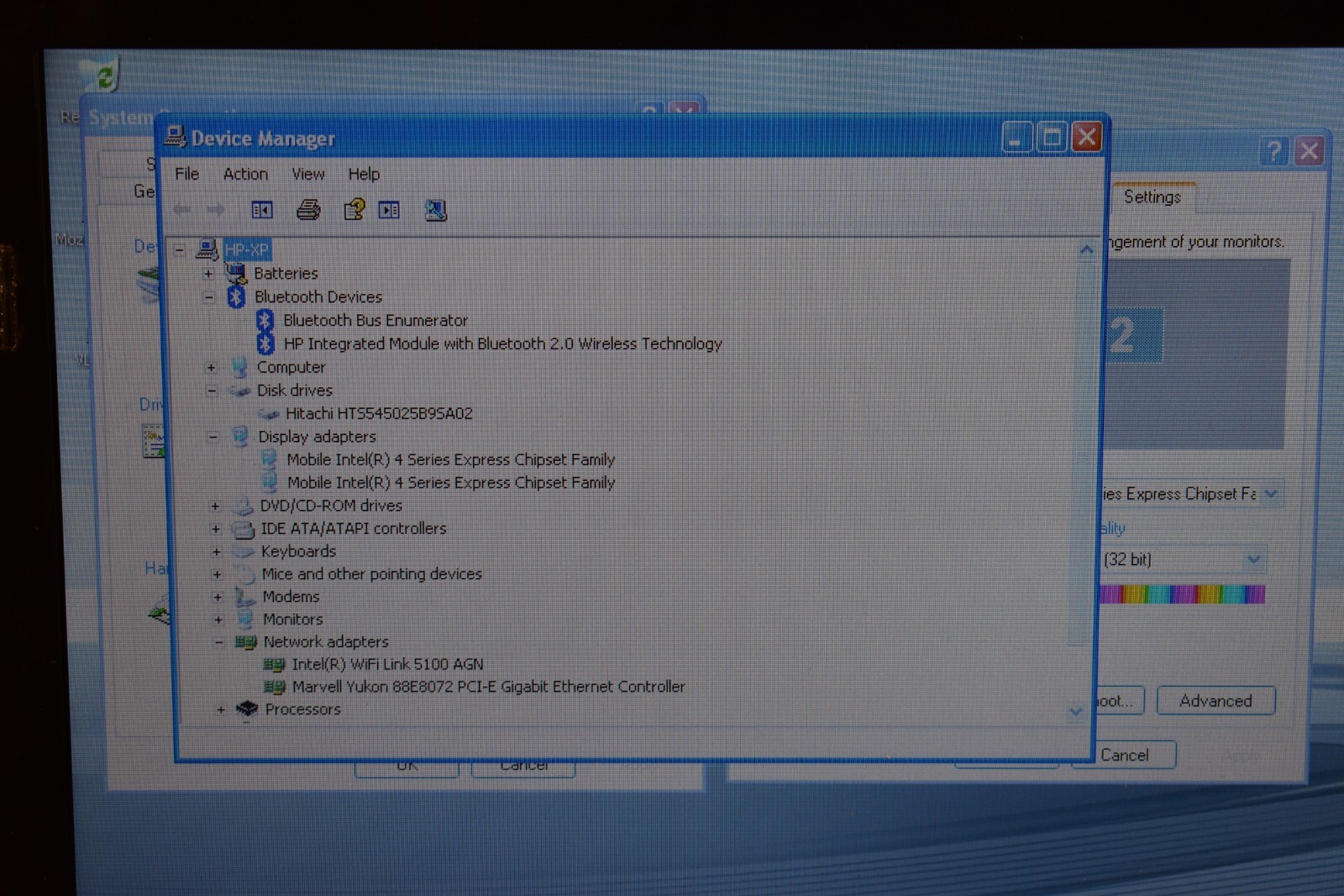Click the Monitors category icon

click(x=245, y=620)
